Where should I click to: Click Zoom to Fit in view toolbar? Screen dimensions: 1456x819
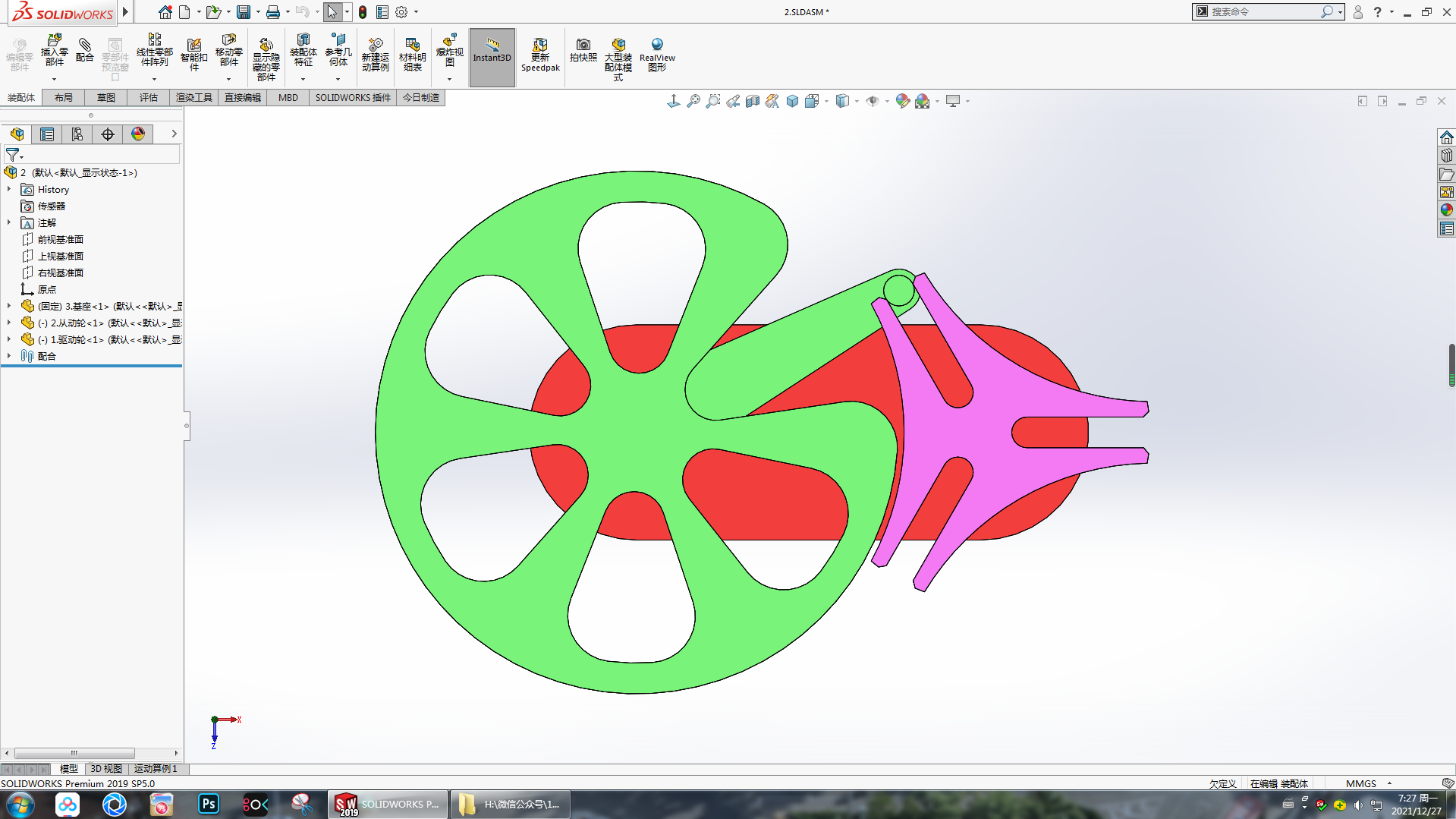click(x=693, y=101)
